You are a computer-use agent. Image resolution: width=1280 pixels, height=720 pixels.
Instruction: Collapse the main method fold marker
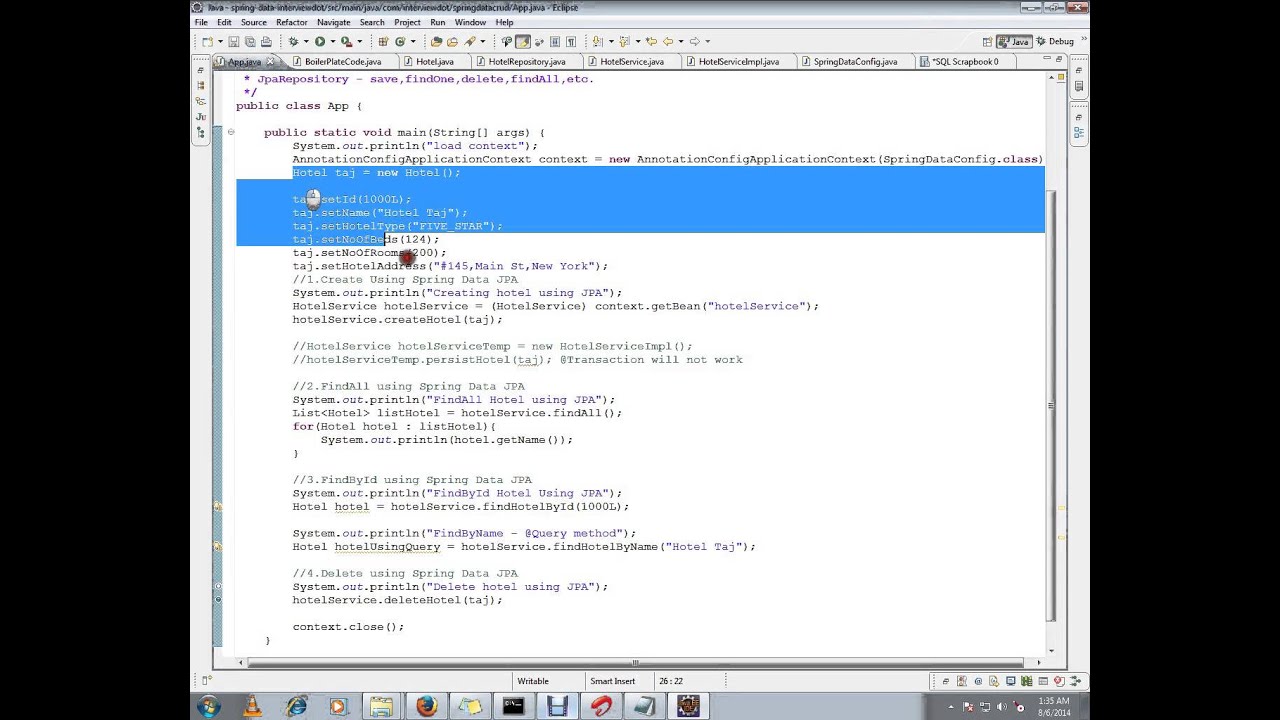pyautogui.click(x=231, y=132)
